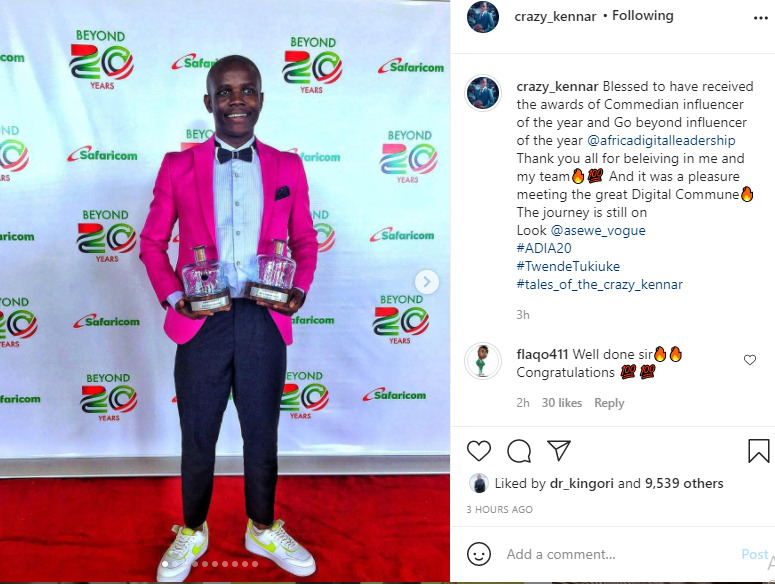Toggle the Following status for crazy_kennar

(643, 16)
